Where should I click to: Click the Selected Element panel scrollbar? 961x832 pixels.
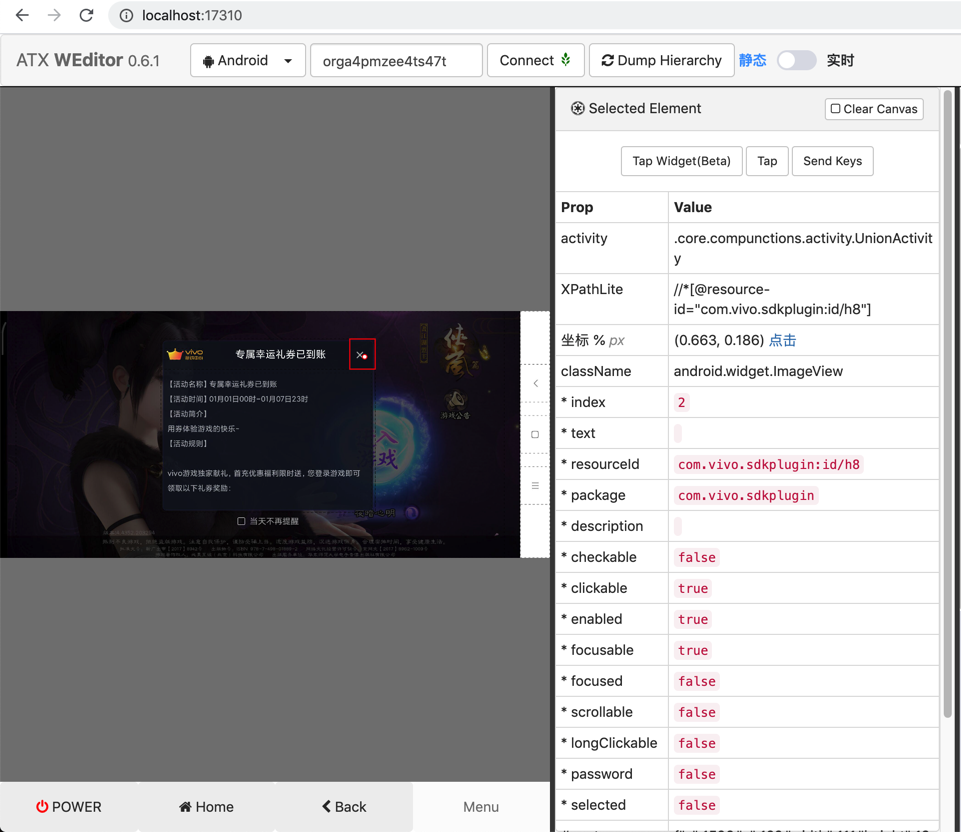pyautogui.click(x=948, y=404)
